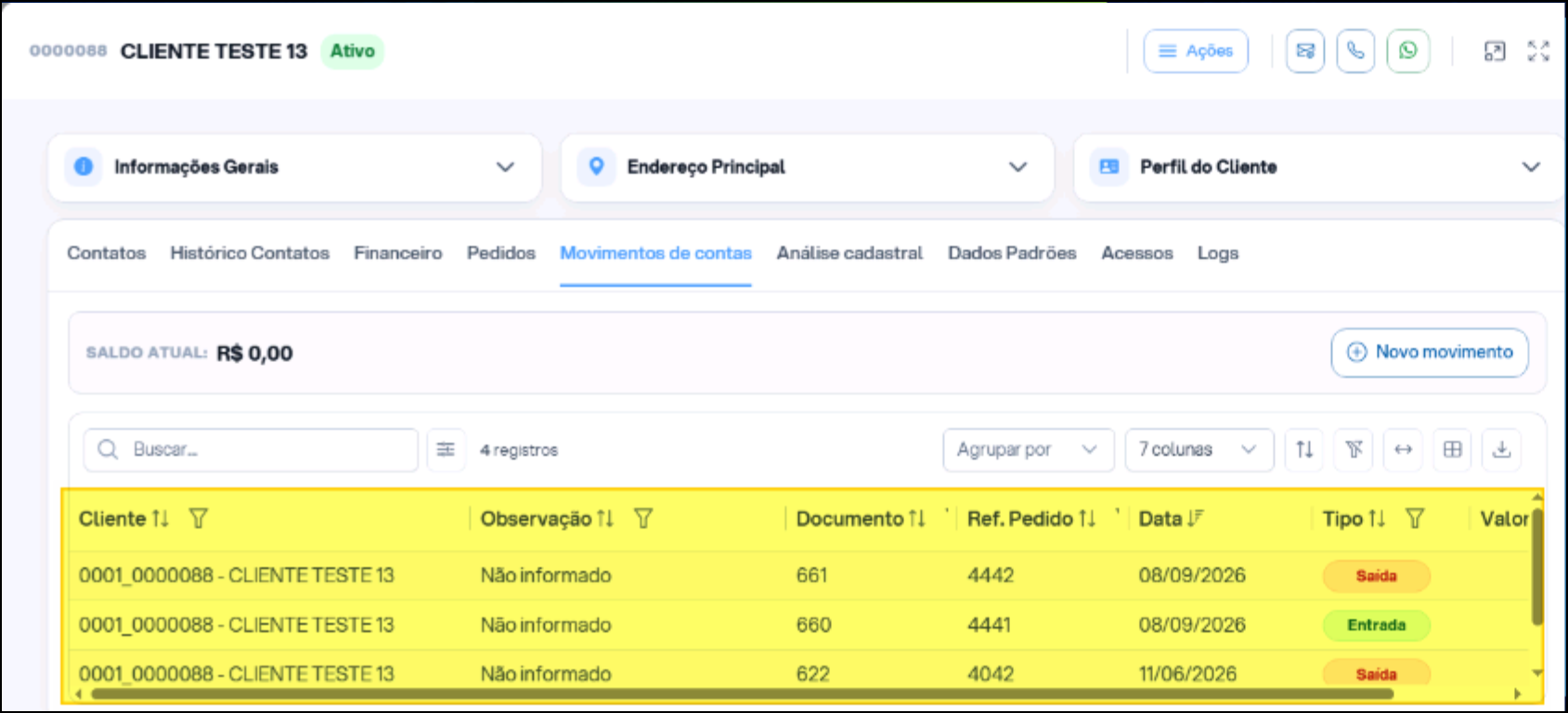Clear filters icon in table toolbar
Screen dimensions: 1568x713
[1354, 449]
